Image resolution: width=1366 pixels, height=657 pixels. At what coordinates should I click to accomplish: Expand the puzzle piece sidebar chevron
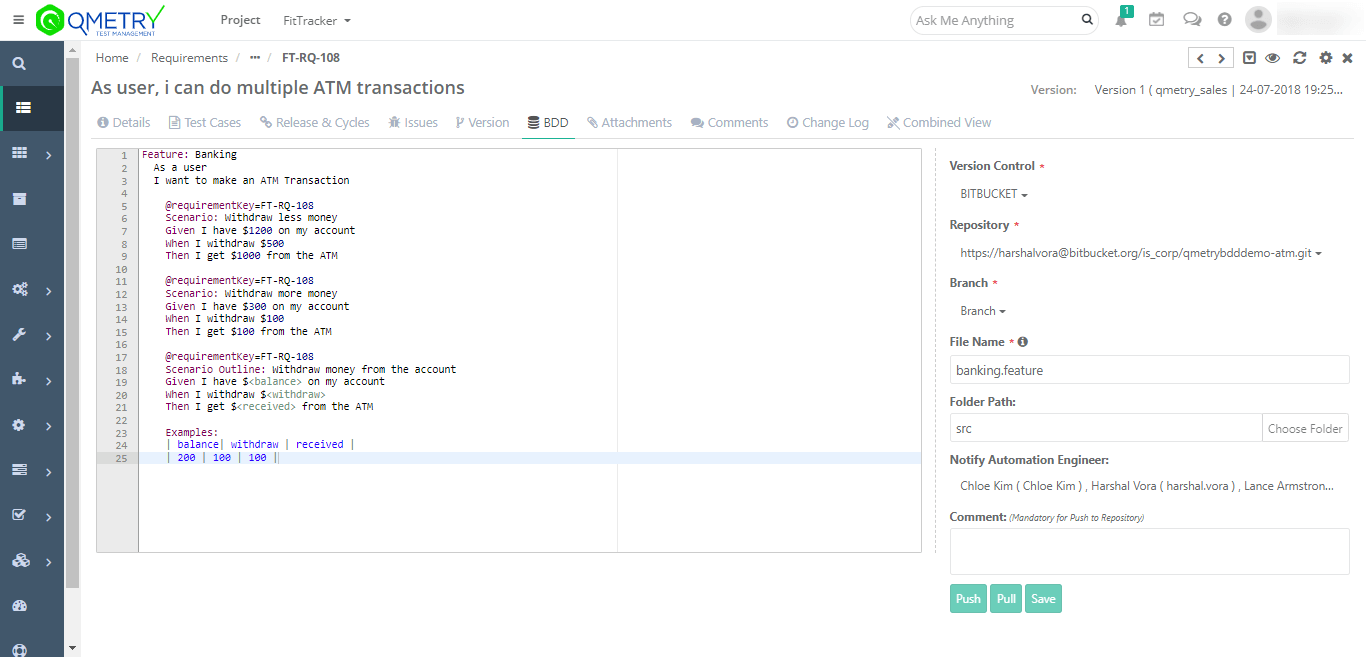(x=48, y=382)
